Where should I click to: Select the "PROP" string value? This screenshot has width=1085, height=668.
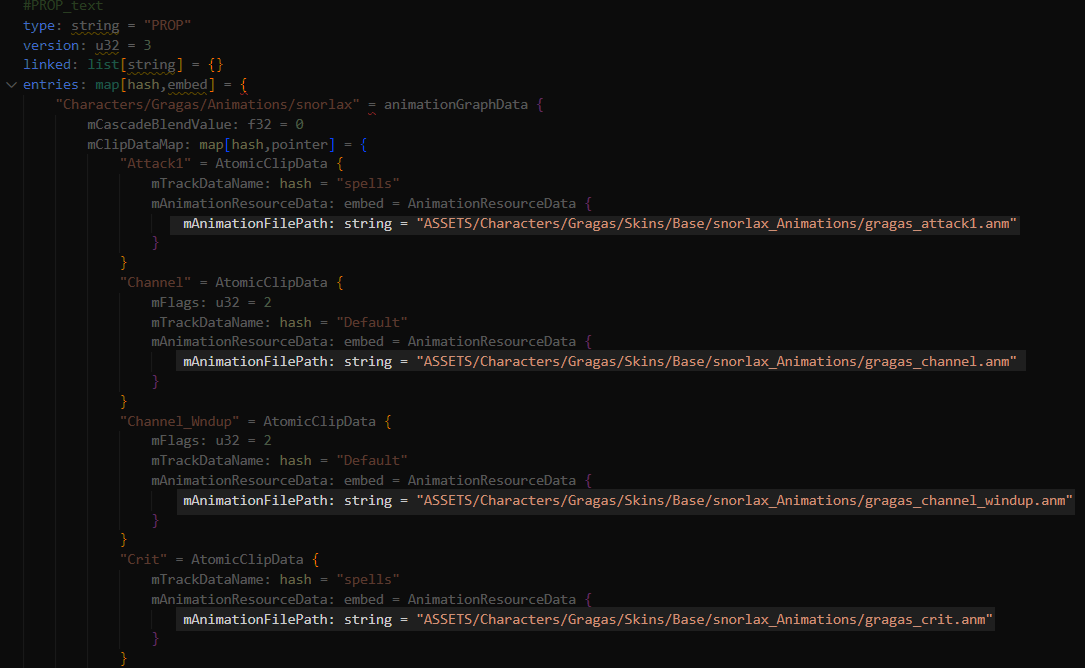167,26
